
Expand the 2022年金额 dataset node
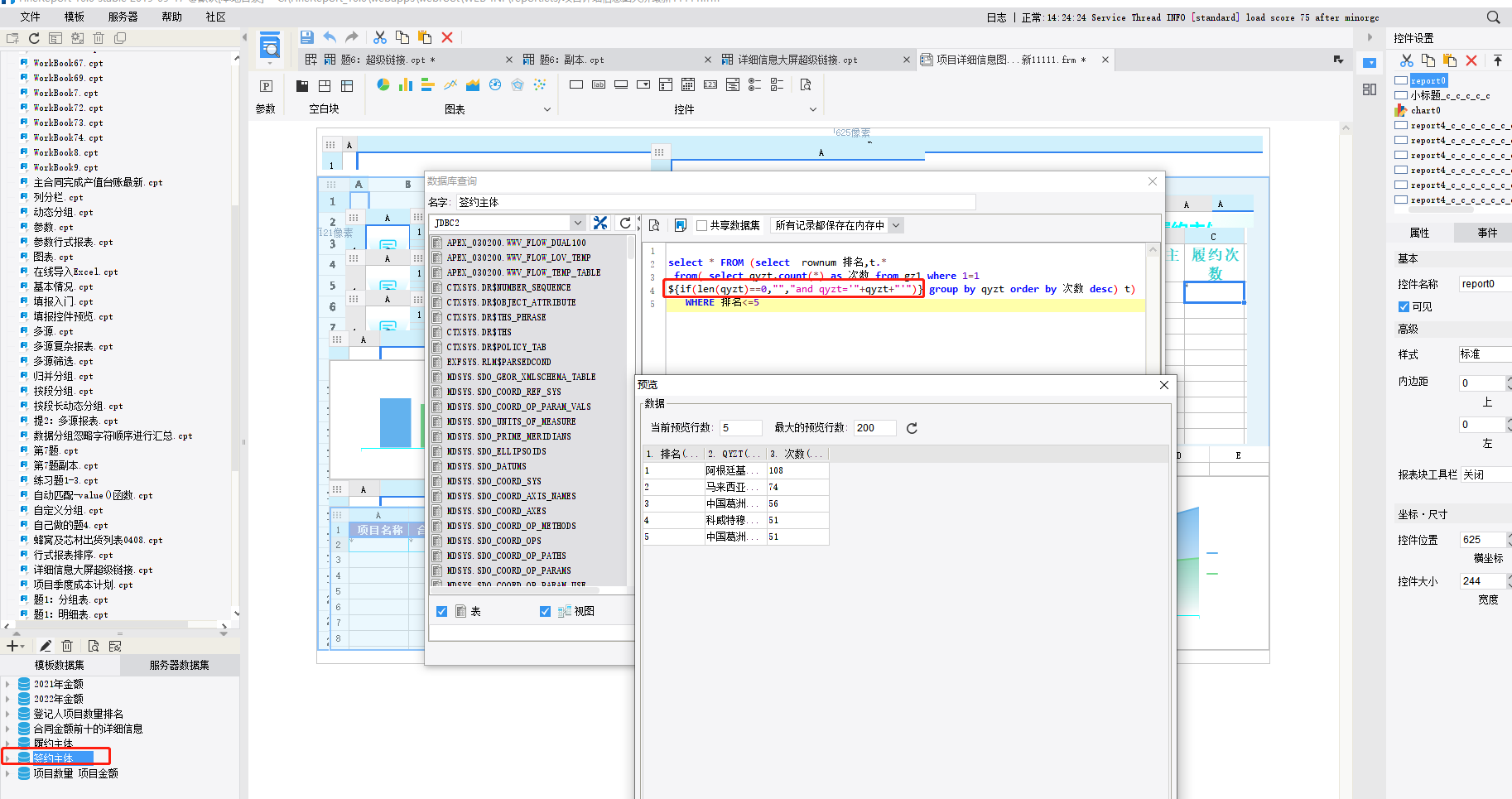click(8, 699)
